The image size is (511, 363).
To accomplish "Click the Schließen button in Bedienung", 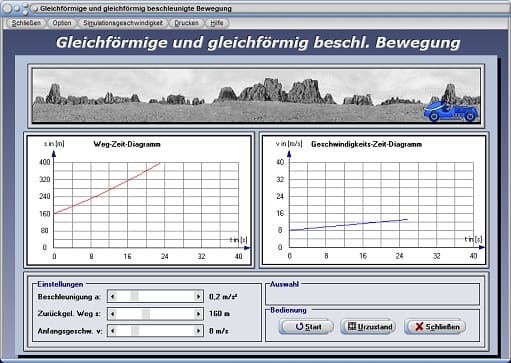I will click(x=435, y=327).
